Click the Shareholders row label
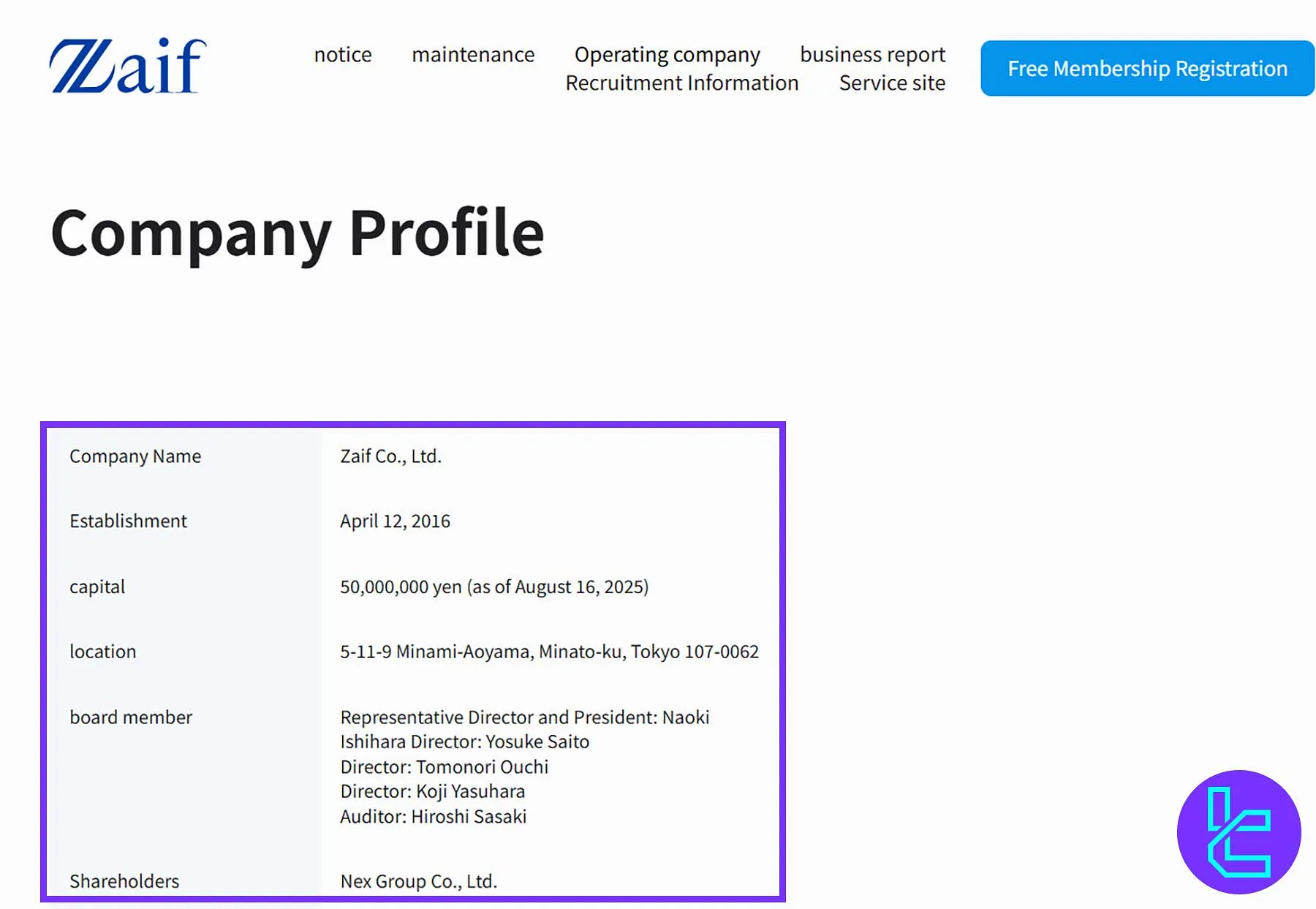The image size is (1316, 909). click(x=124, y=881)
